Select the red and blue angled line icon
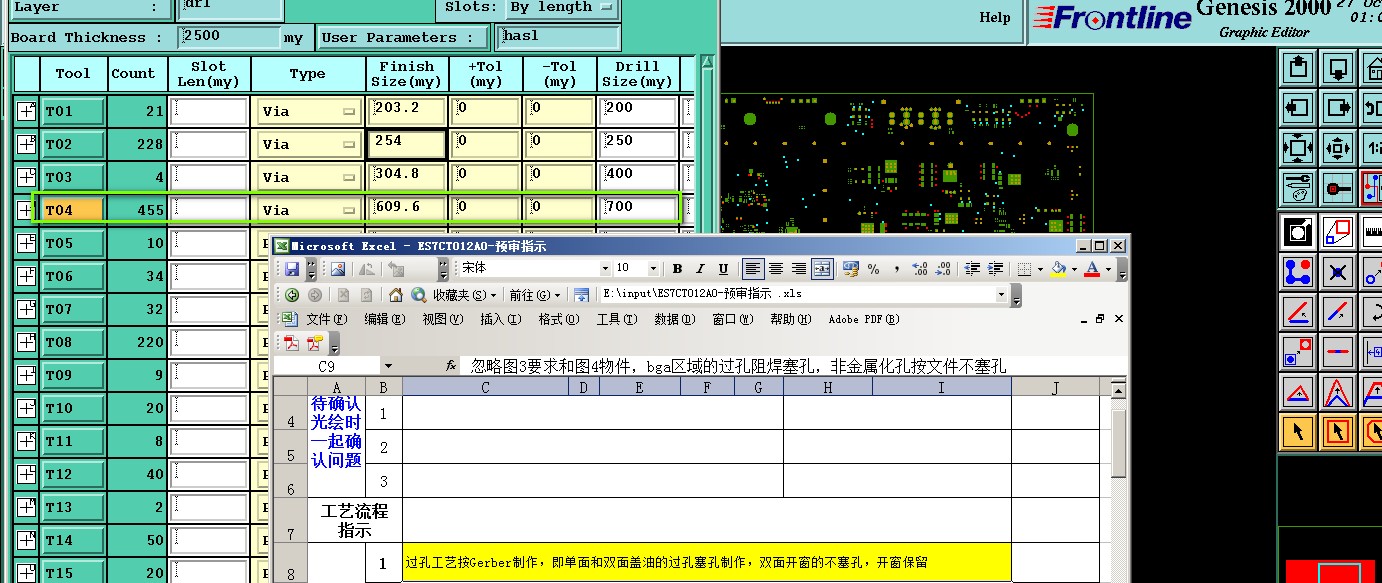1382x583 pixels. (x=1298, y=312)
